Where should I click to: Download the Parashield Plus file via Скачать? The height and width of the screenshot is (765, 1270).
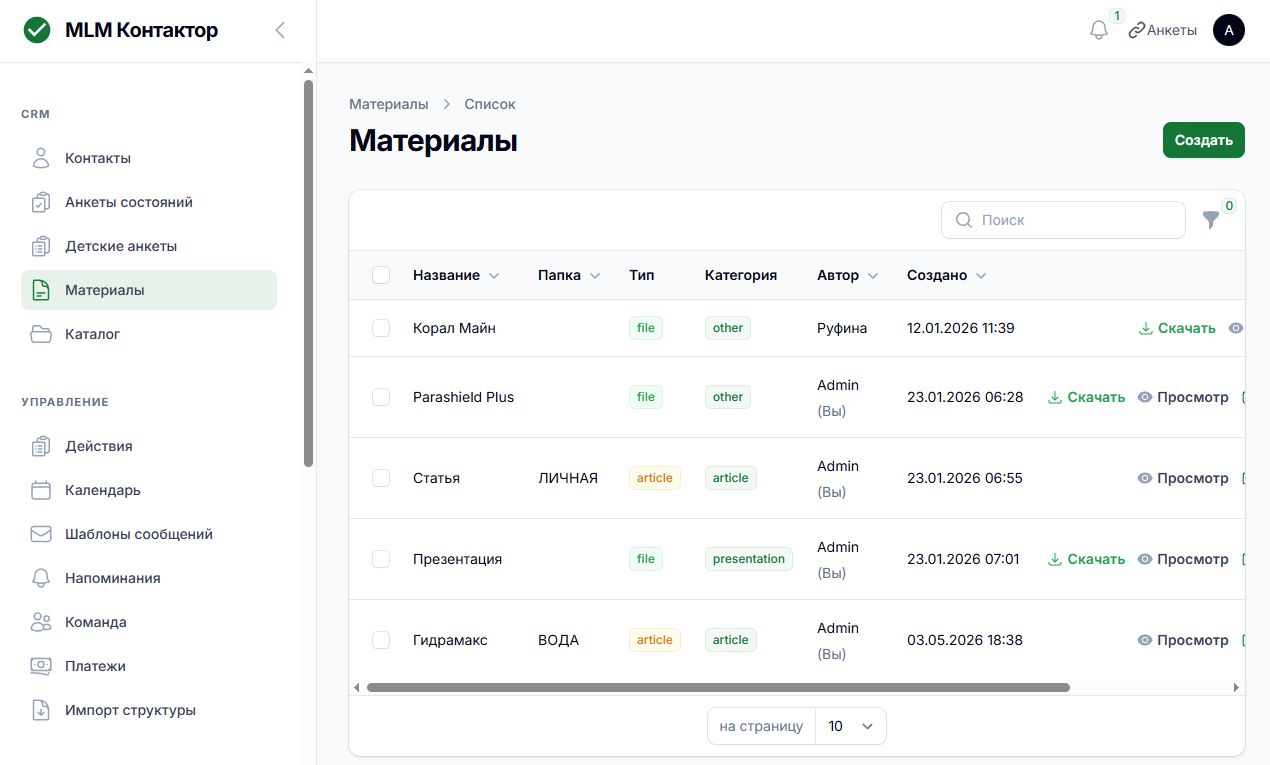pyautogui.click(x=1087, y=397)
